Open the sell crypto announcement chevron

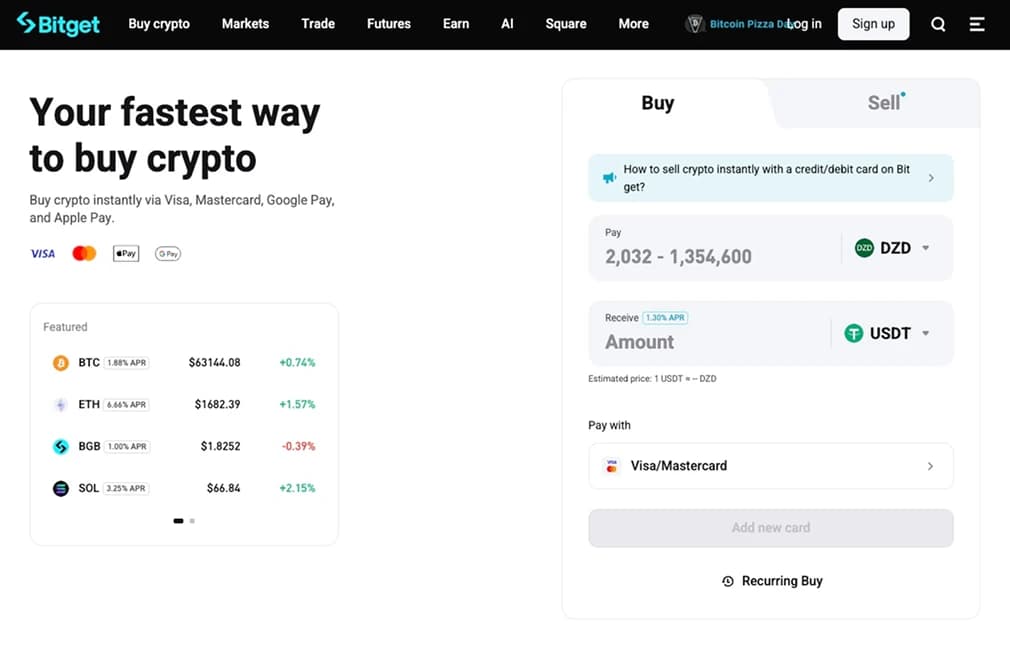[x=931, y=178]
